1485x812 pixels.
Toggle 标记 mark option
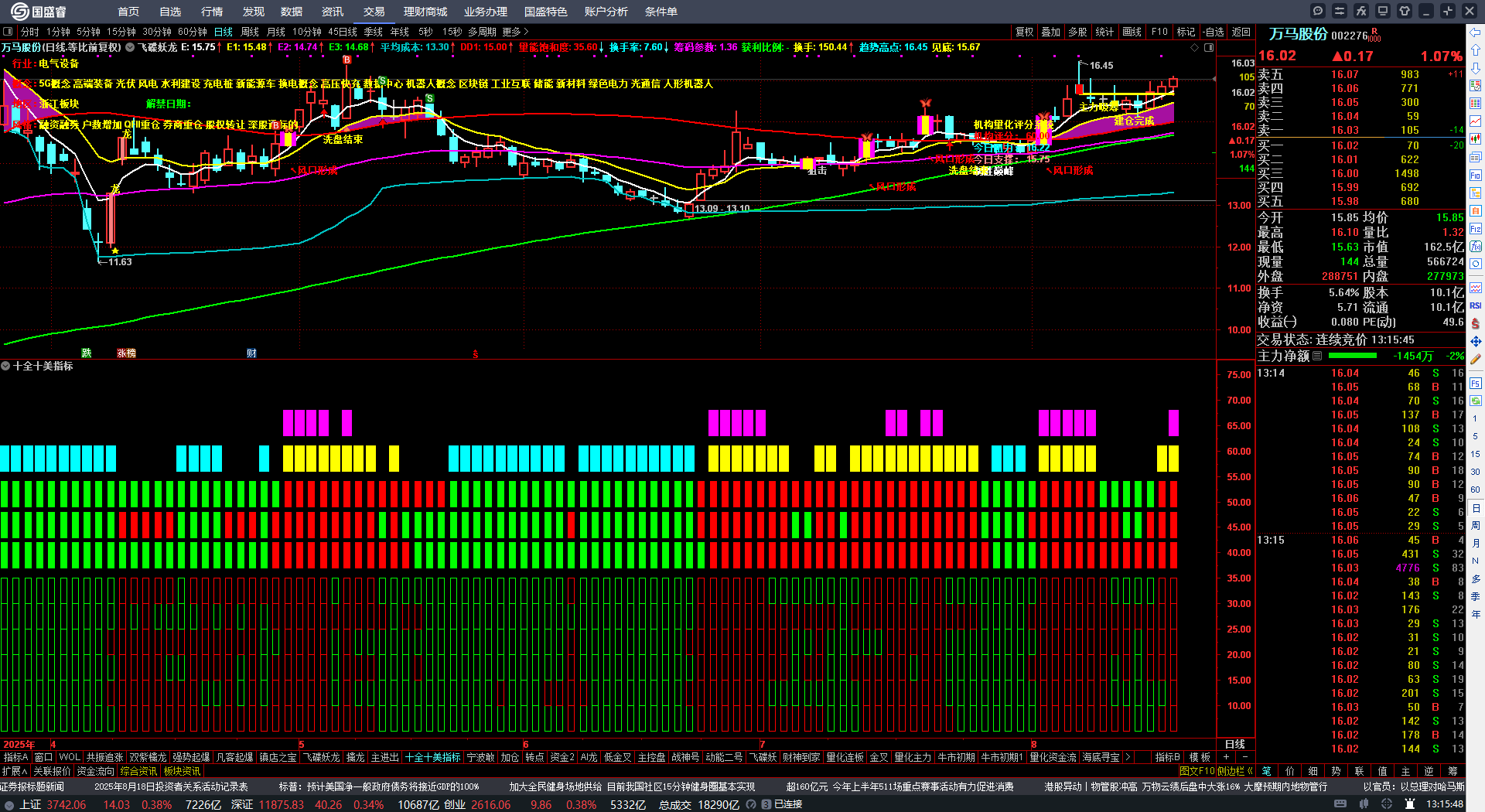point(1186,32)
